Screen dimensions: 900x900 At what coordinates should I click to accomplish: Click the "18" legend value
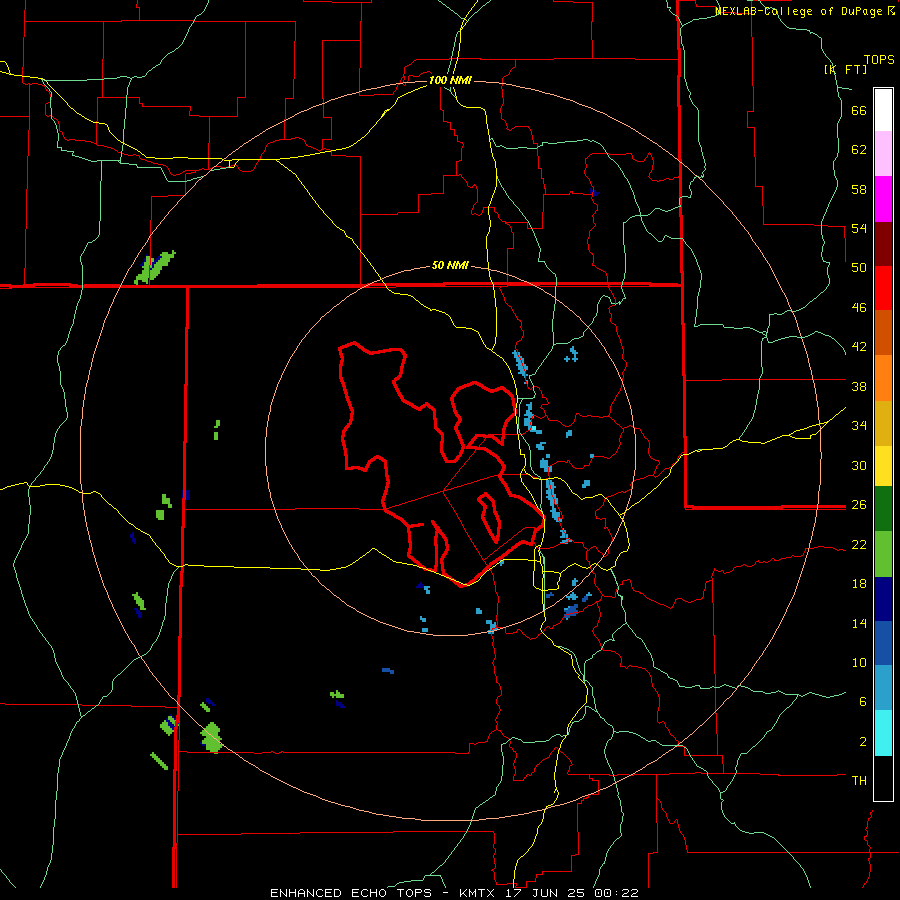pyautogui.click(x=859, y=584)
